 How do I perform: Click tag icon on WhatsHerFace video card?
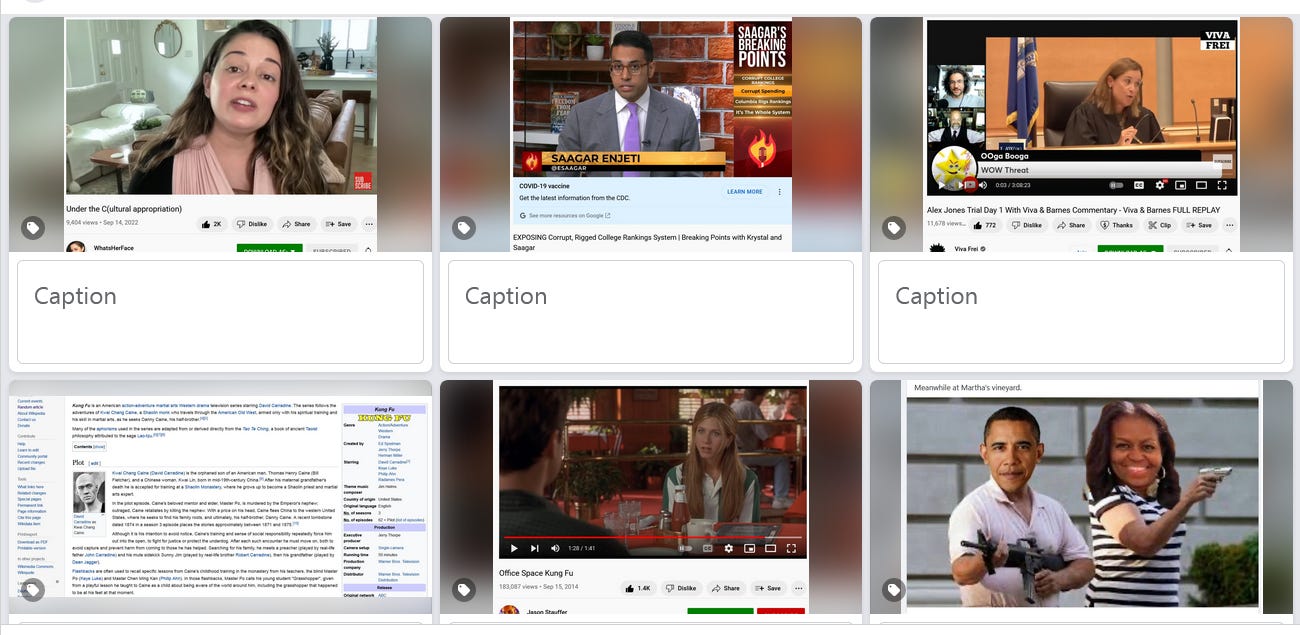tap(33, 229)
